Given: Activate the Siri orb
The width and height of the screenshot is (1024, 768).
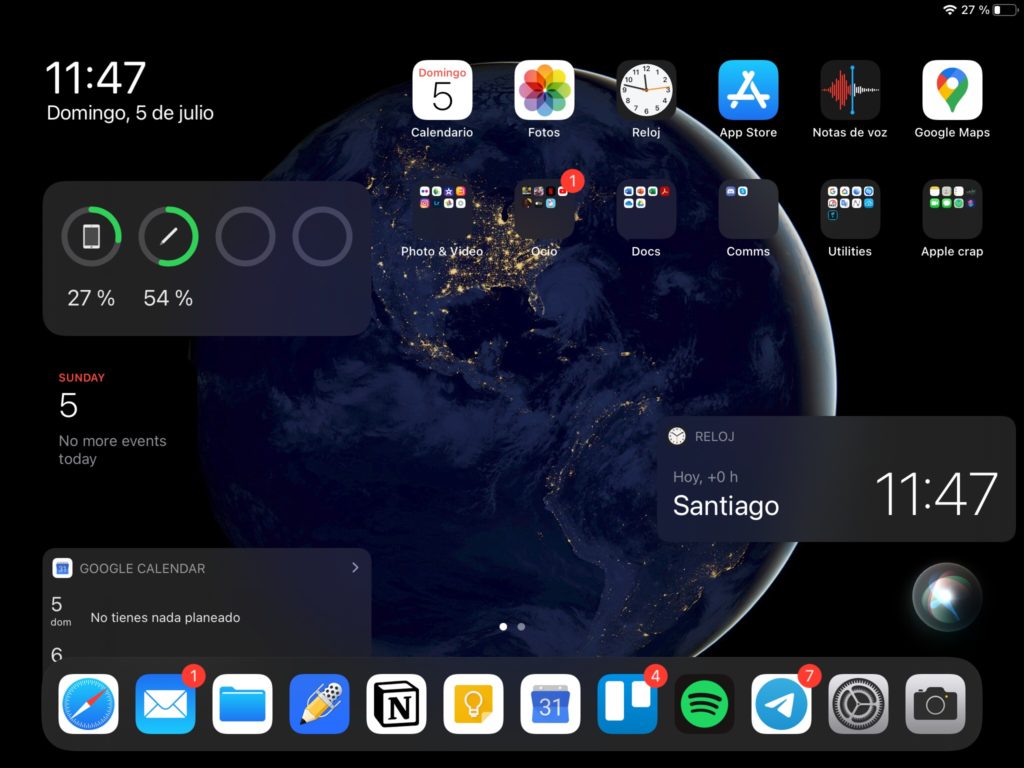Looking at the screenshot, I should click(x=946, y=597).
